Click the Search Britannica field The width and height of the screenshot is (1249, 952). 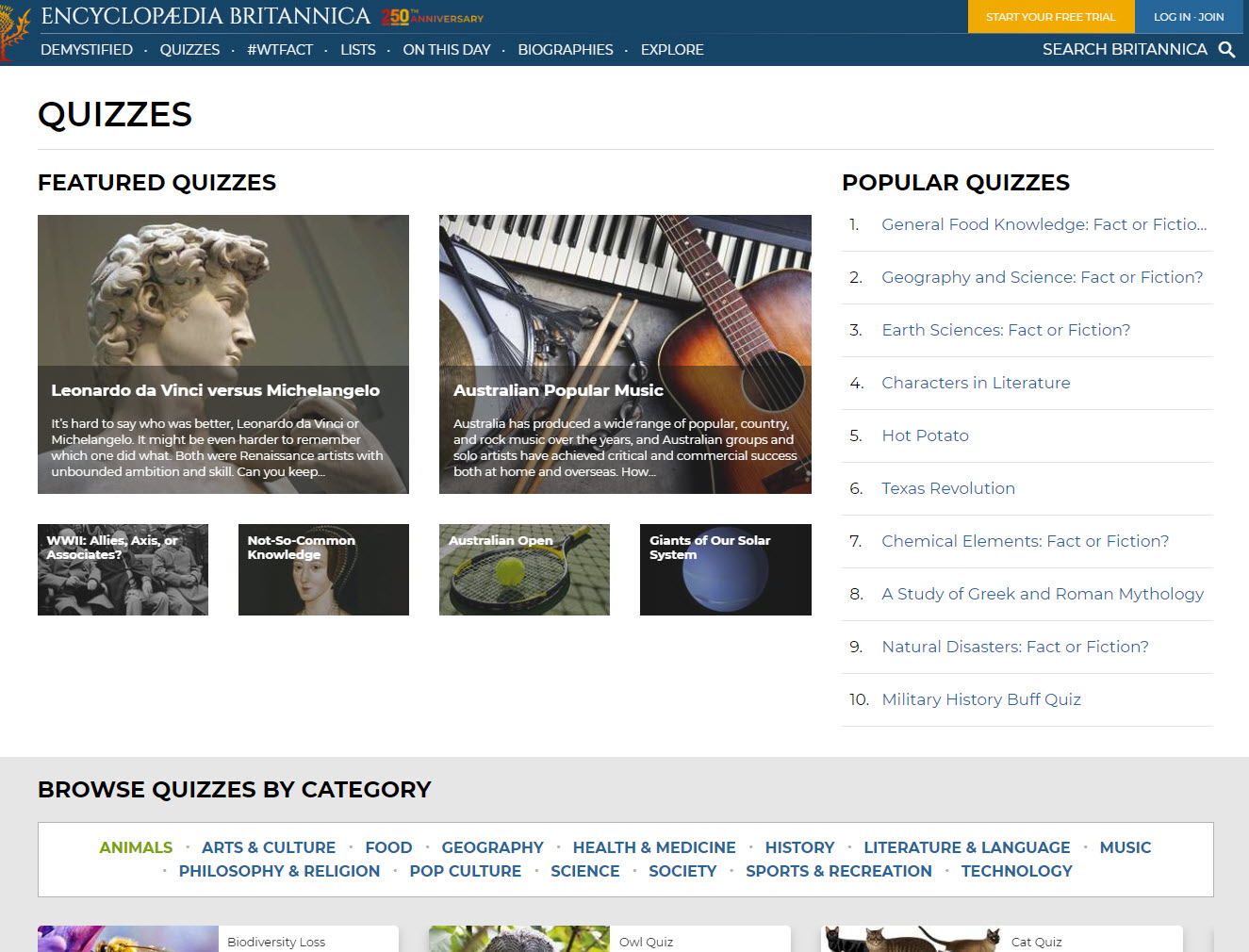point(1125,49)
